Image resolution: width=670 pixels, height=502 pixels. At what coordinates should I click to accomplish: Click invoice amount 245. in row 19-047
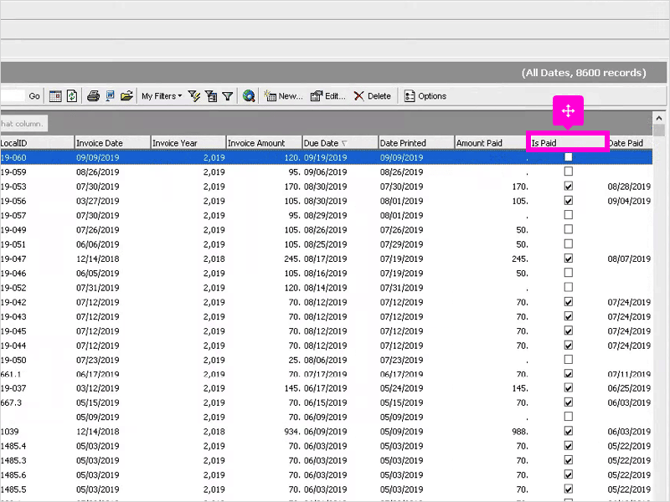pos(292,259)
